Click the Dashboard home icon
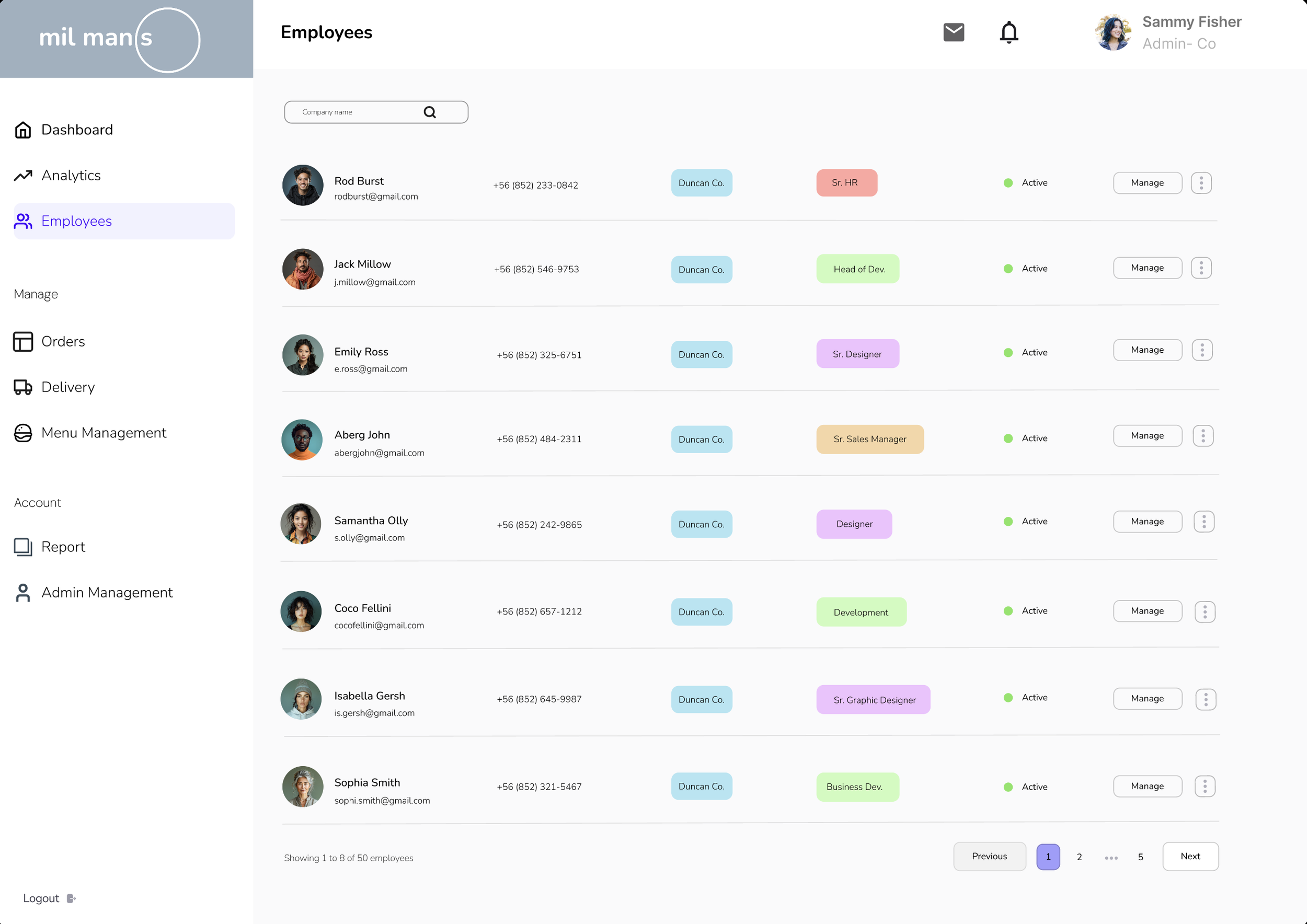 click(x=23, y=130)
